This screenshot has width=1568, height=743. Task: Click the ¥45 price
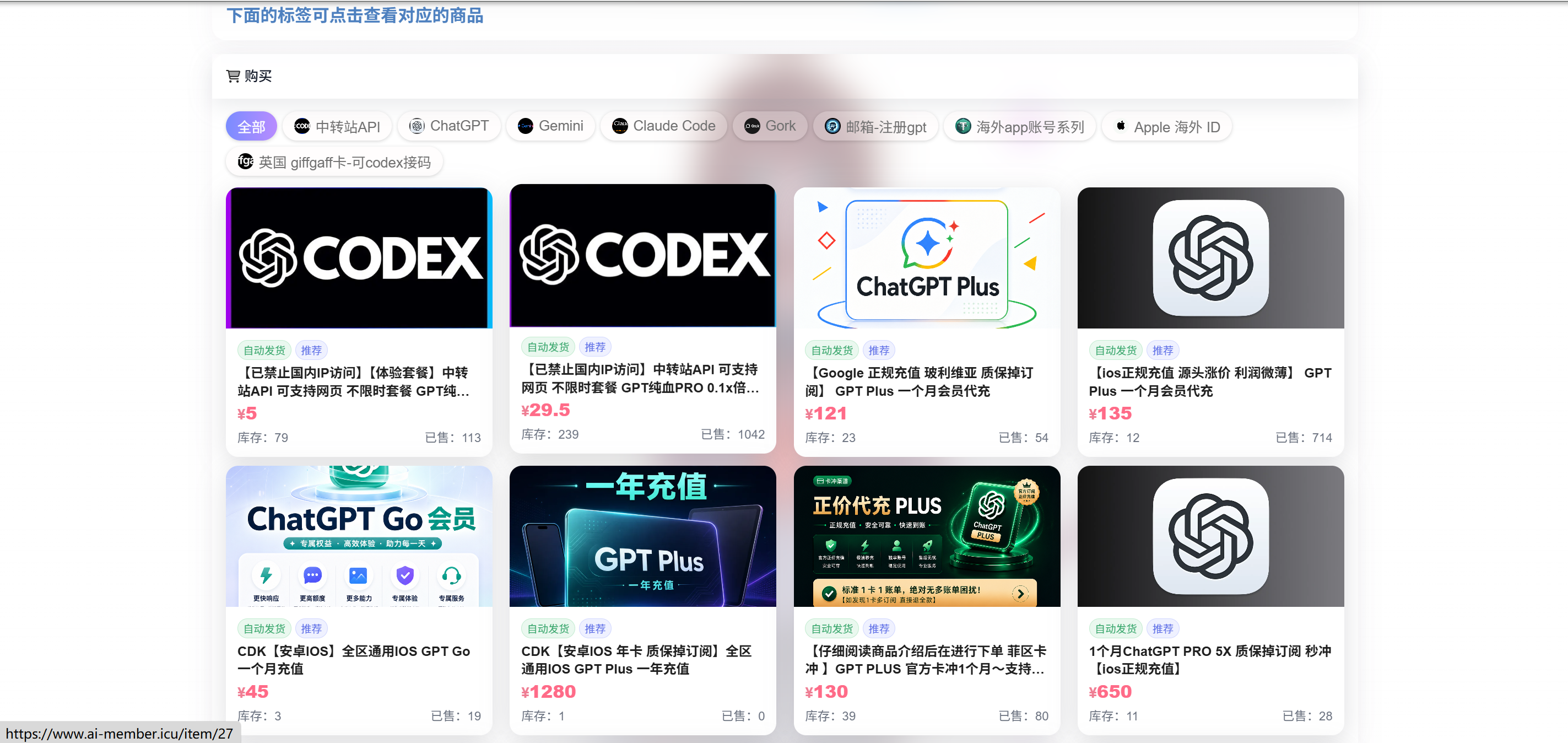tap(252, 692)
